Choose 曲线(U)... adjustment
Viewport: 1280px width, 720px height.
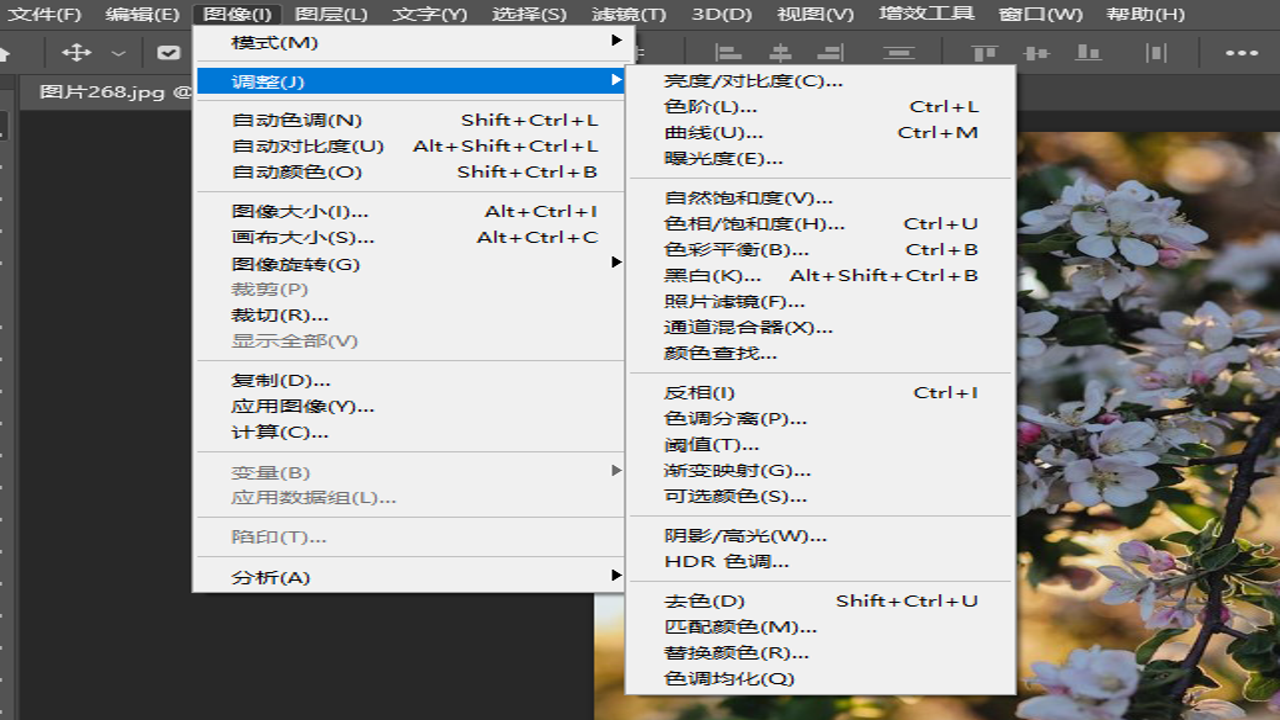(x=821, y=132)
